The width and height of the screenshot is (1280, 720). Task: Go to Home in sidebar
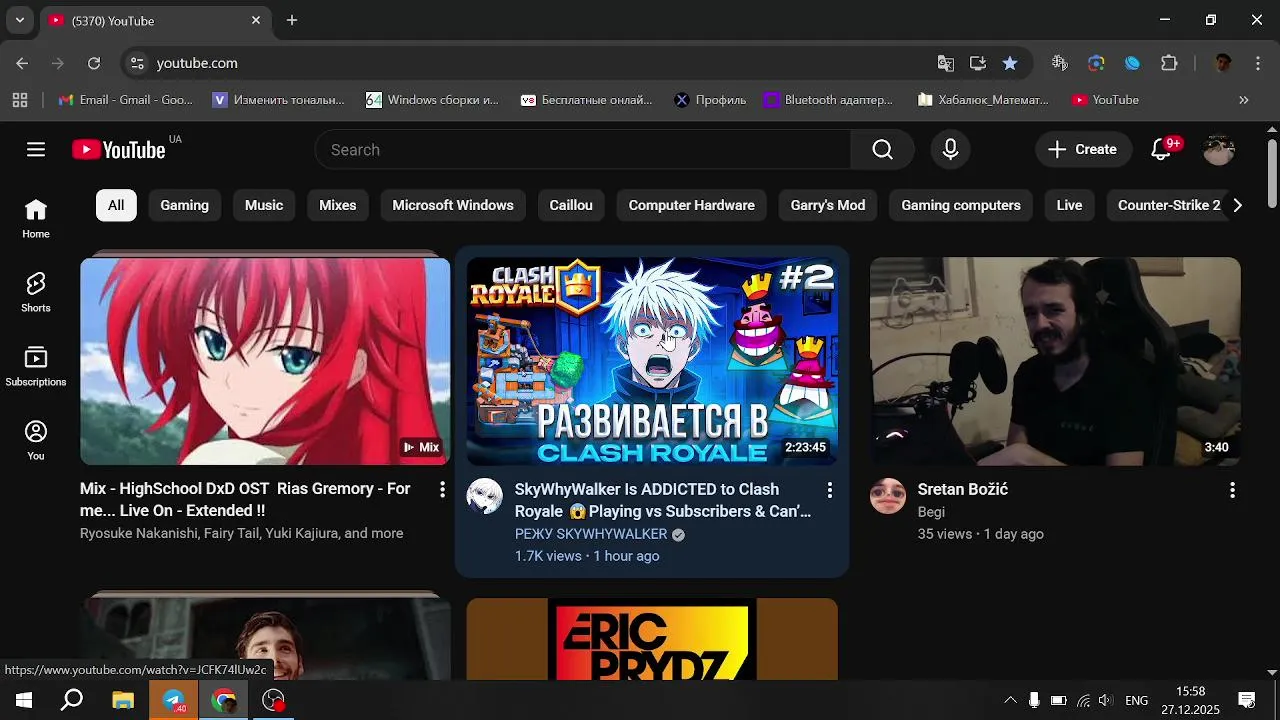pyautogui.click(x=36, y=219)
